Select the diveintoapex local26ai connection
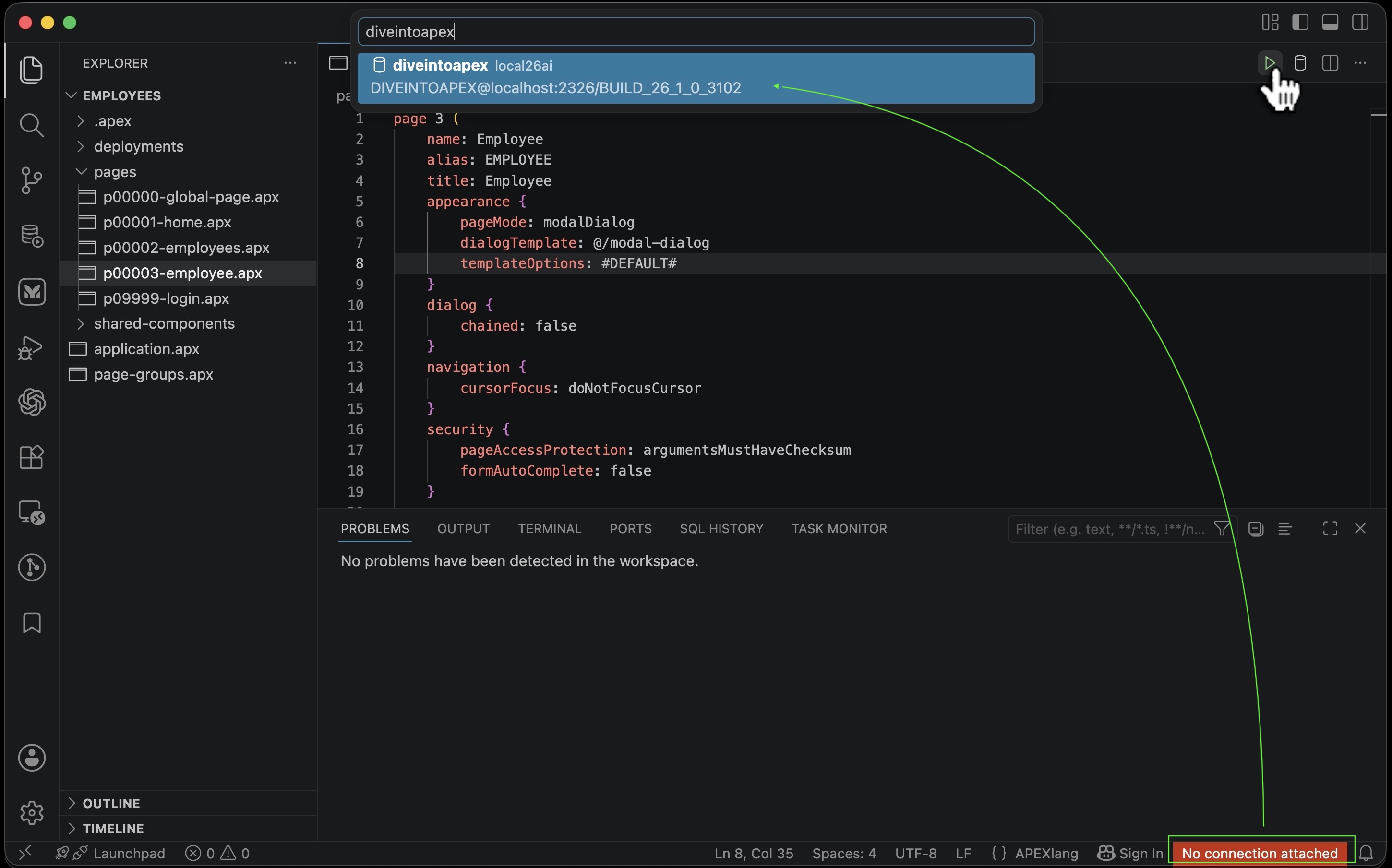This screenshot has width=1392, height=868. 696,78
